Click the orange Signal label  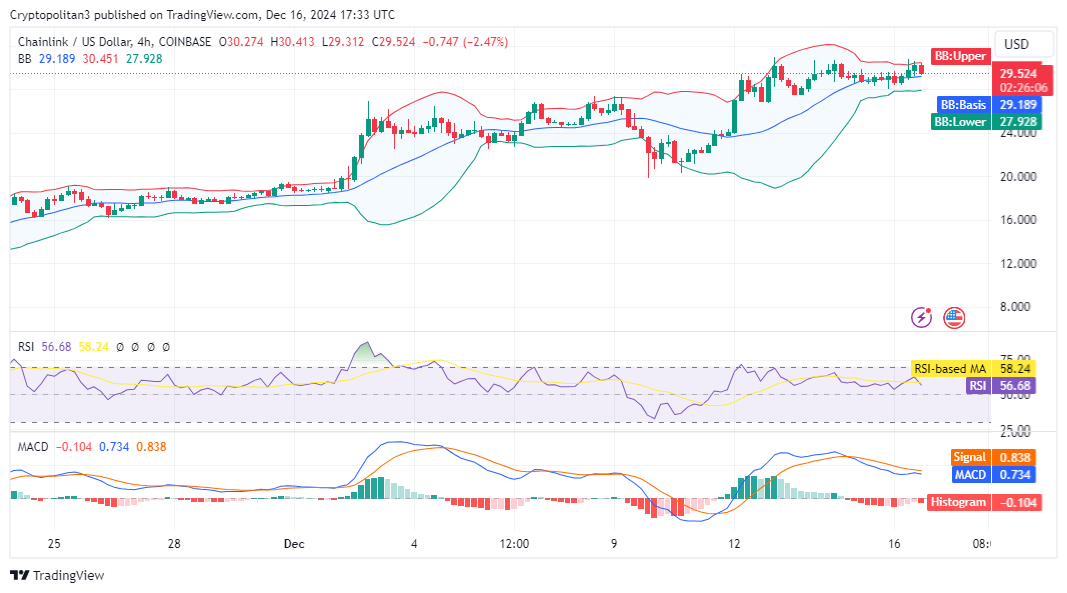[x=970, y=458]
